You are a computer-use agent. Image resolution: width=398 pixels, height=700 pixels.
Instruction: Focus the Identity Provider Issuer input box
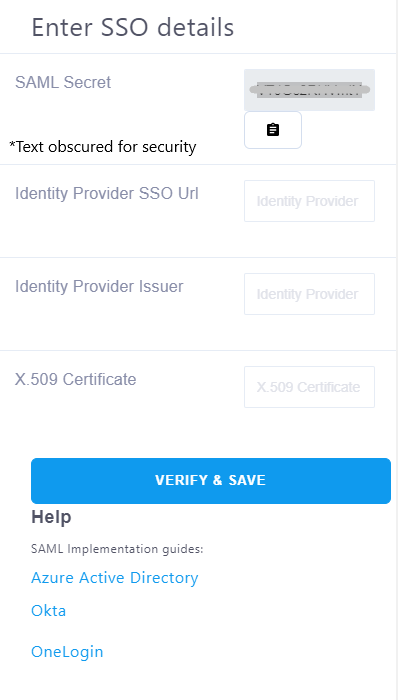coord(309,294)
